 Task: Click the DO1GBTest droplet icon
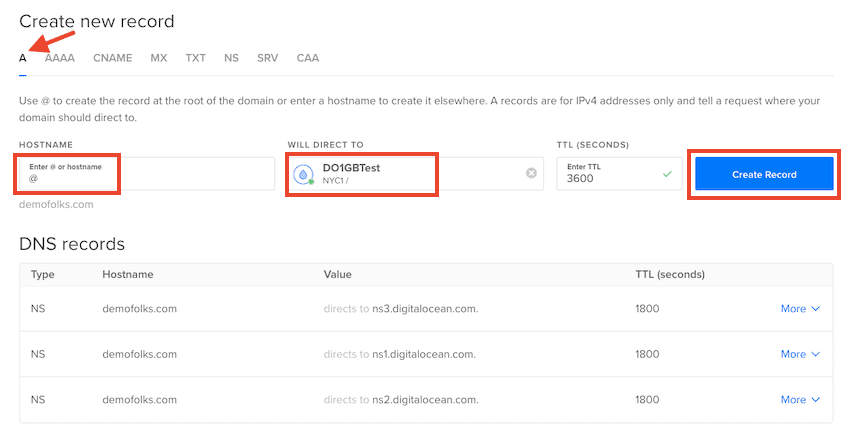pyautogui.click(x=303, y=174)
